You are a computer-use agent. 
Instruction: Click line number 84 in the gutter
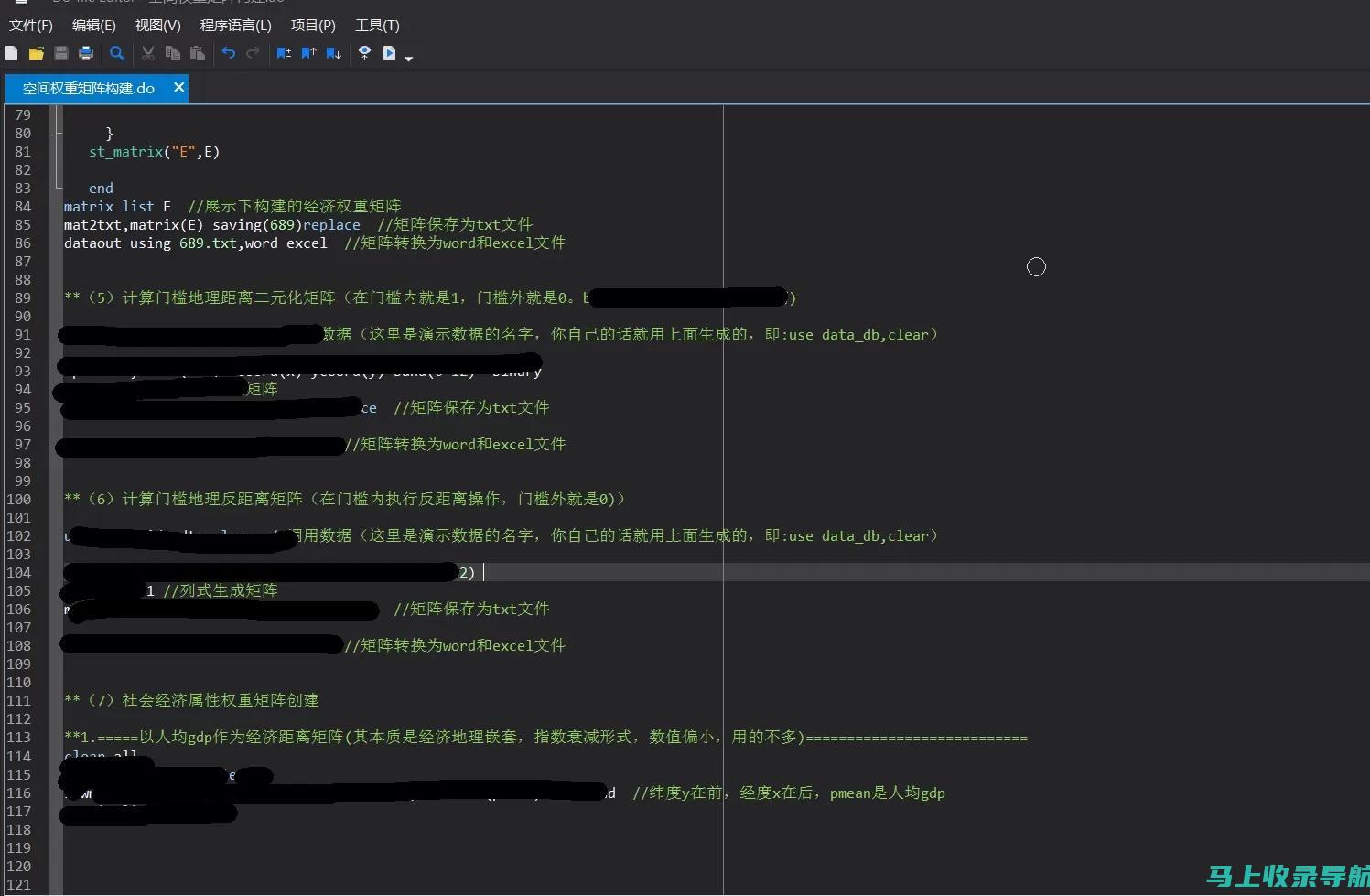coord(22,206)
